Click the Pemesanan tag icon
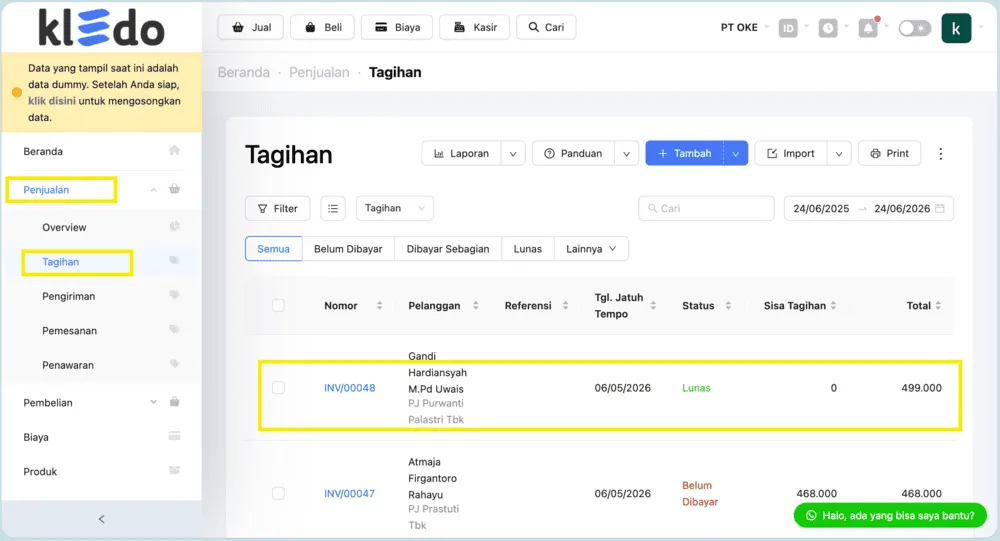 174,329
